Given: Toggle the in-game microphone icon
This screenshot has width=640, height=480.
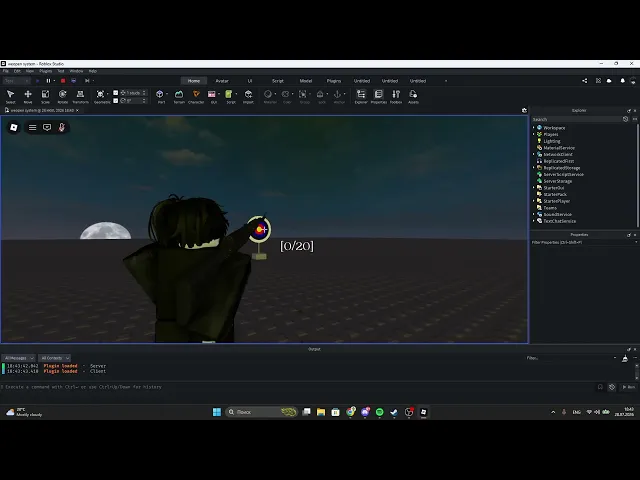Looking at the screenshot, I should (62, 127).
